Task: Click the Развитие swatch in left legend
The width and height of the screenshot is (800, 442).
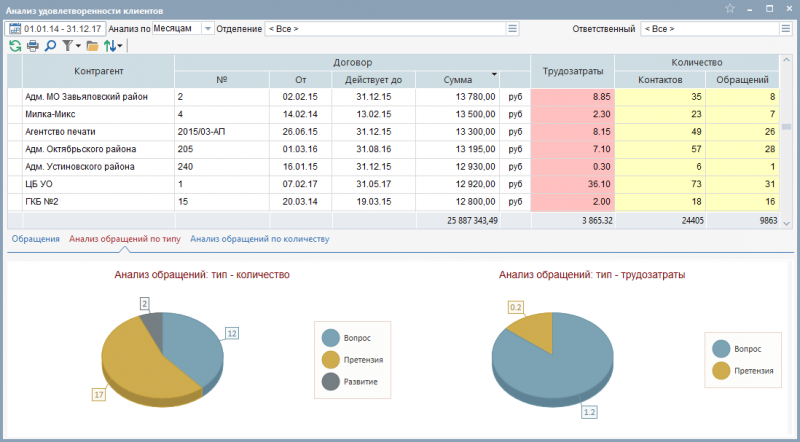Action: click(x=331, y=382)
